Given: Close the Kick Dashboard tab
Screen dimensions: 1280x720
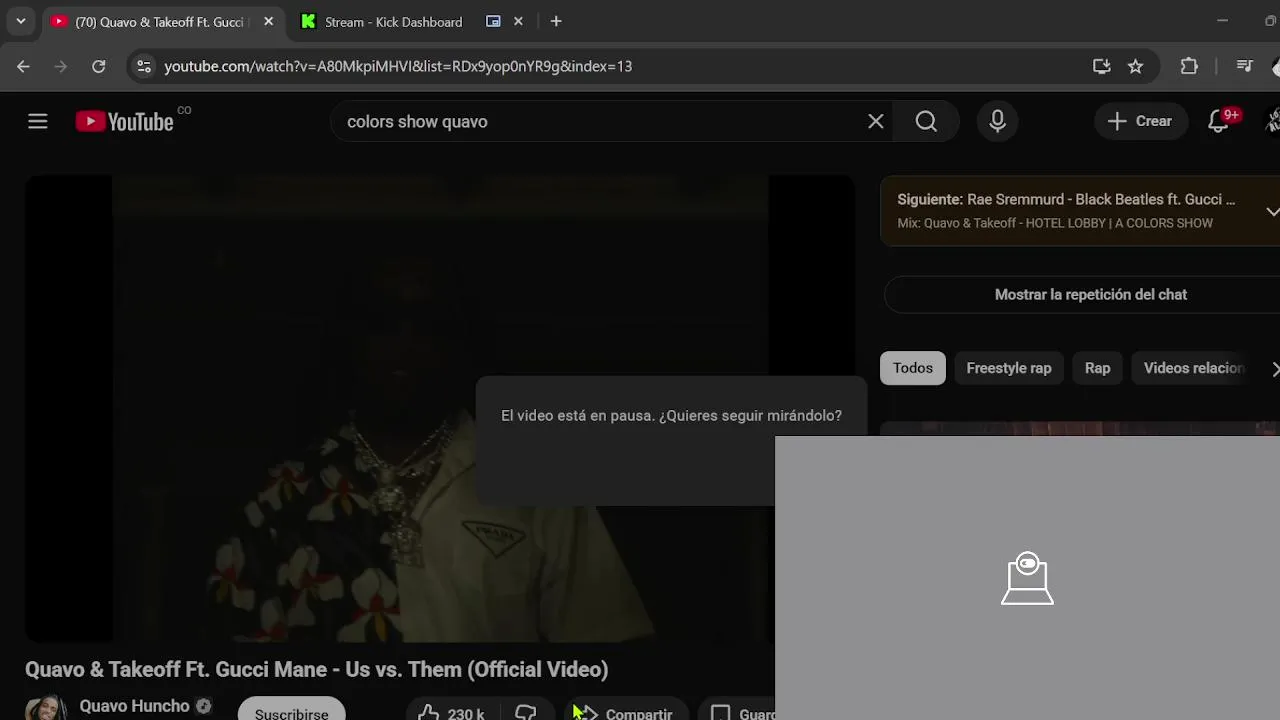Looking at the screenshot, I should click(518, 21).
